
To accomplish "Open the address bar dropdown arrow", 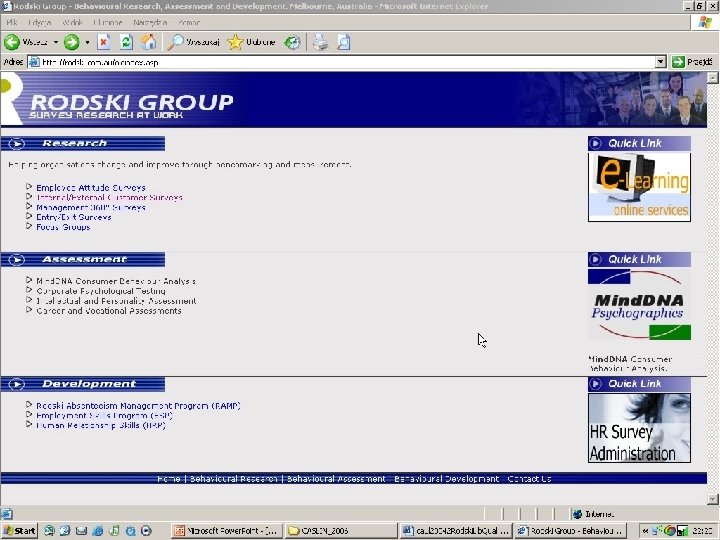I will [x=660, y=62].
